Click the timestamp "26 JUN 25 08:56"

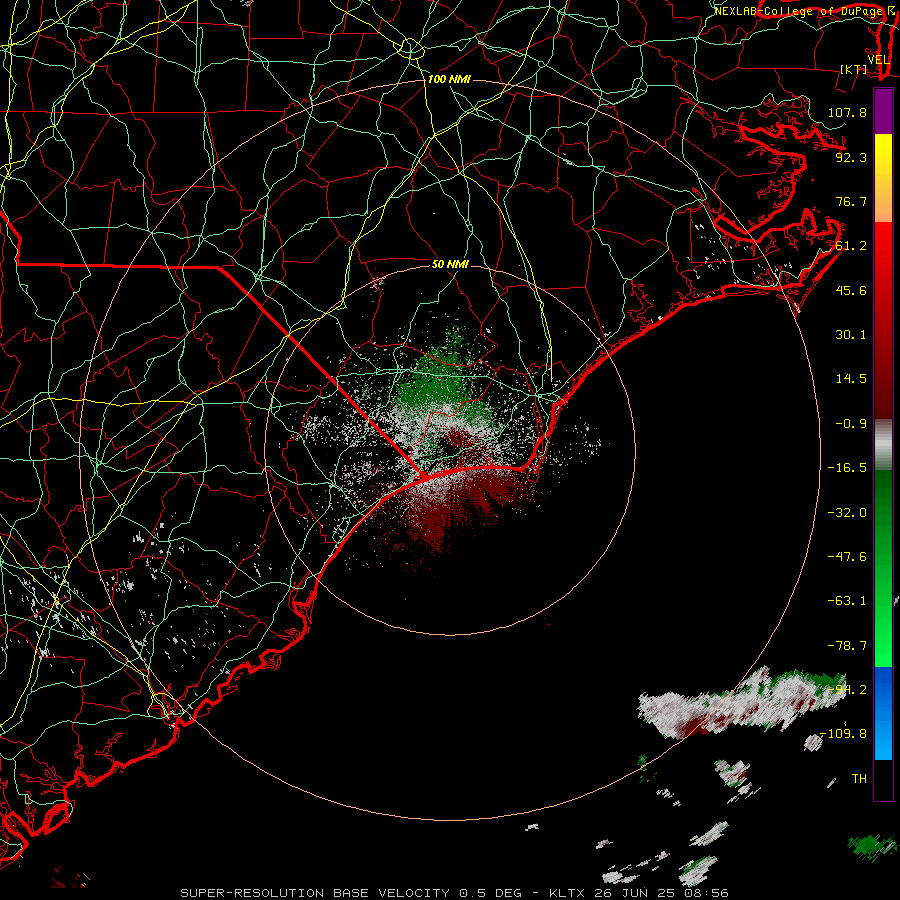coord(660,893)
